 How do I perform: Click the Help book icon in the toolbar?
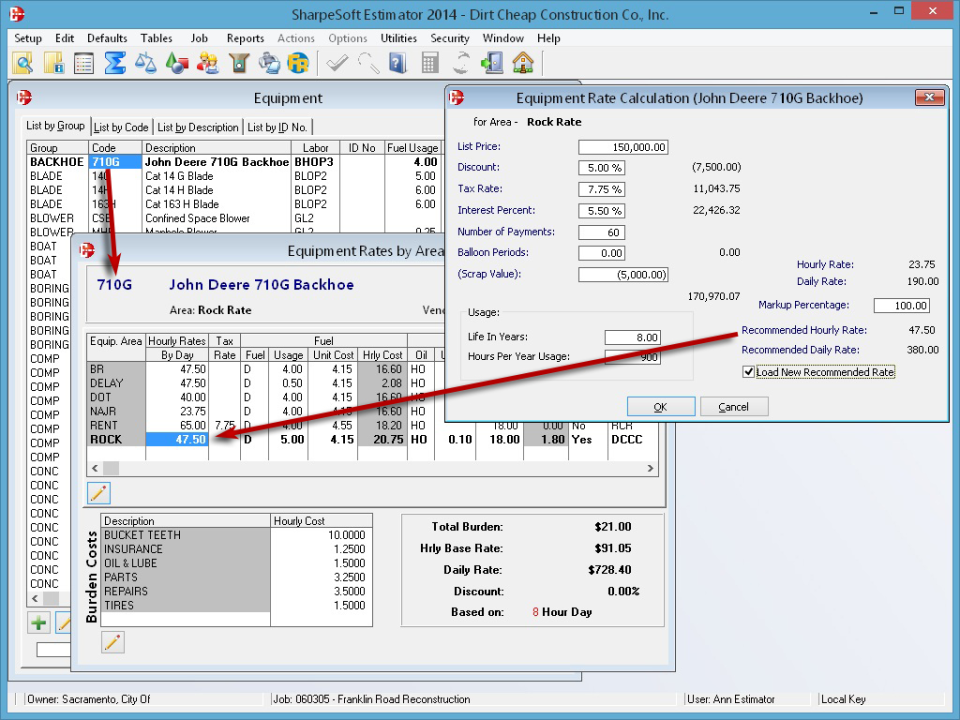tap(400, 62)
